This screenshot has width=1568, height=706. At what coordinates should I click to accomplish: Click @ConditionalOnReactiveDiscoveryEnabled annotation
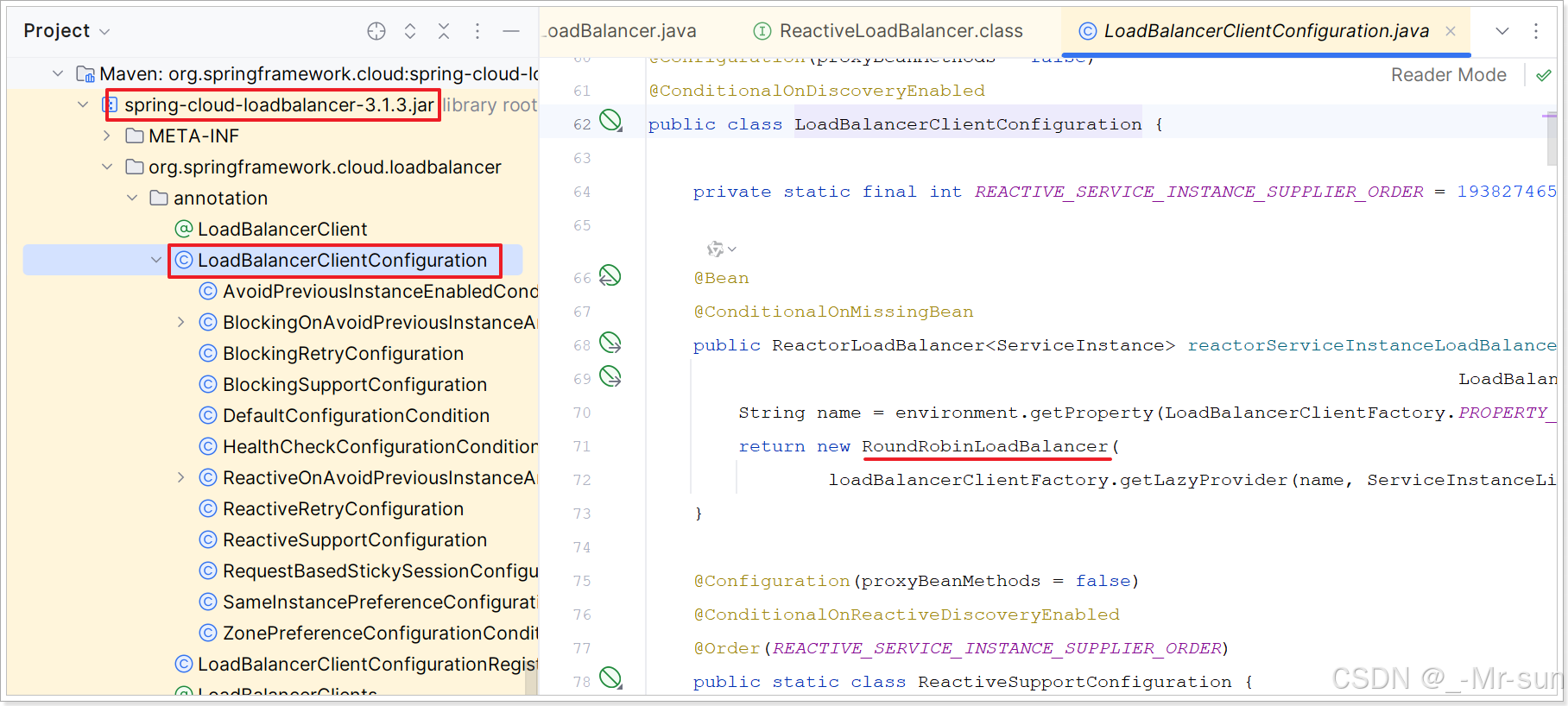click(907, 615)
